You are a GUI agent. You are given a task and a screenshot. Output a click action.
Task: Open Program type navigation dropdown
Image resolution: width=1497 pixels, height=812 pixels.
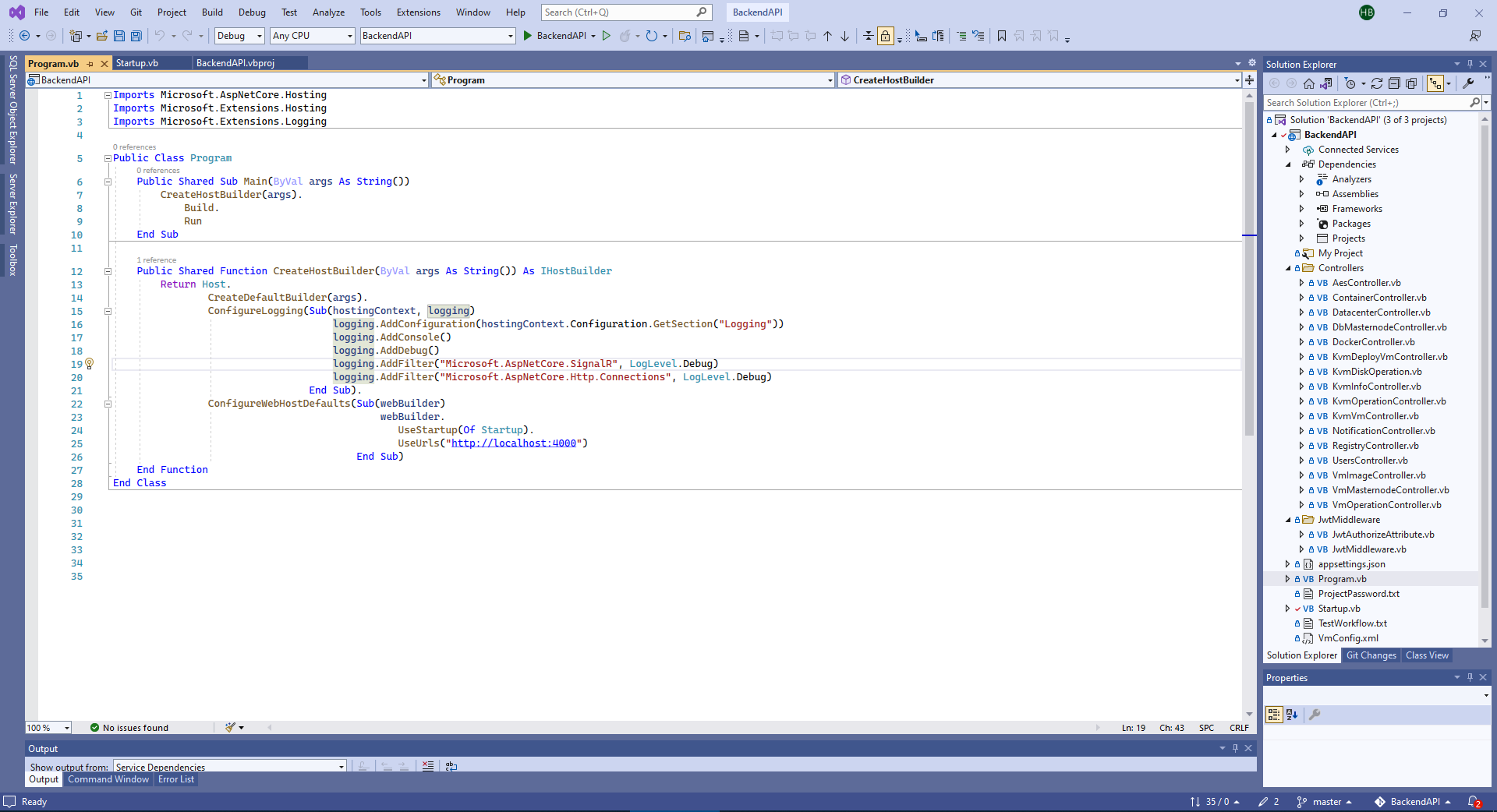click(633, 79)
